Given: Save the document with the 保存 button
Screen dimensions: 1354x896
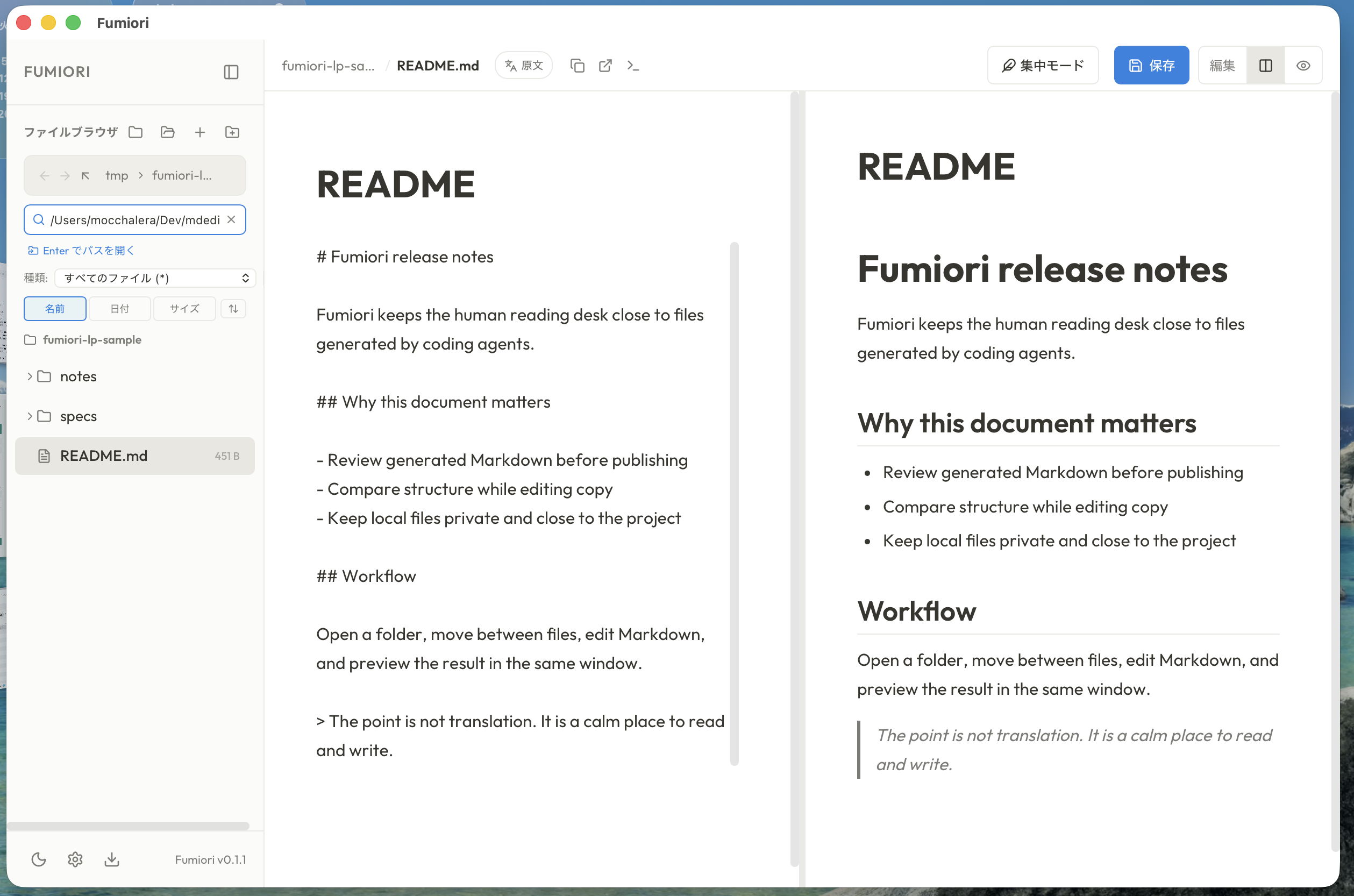Looking at the screenshot, I should pyautogui.click(x=1151, y=66).
